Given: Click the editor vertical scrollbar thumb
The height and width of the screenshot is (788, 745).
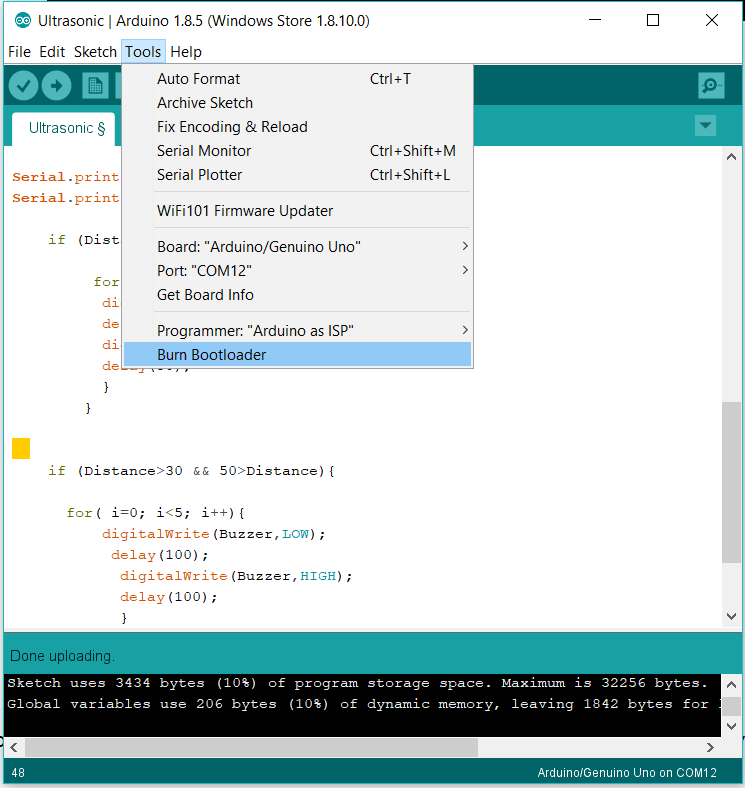Looking at the screenshot, I should point(731,482).
